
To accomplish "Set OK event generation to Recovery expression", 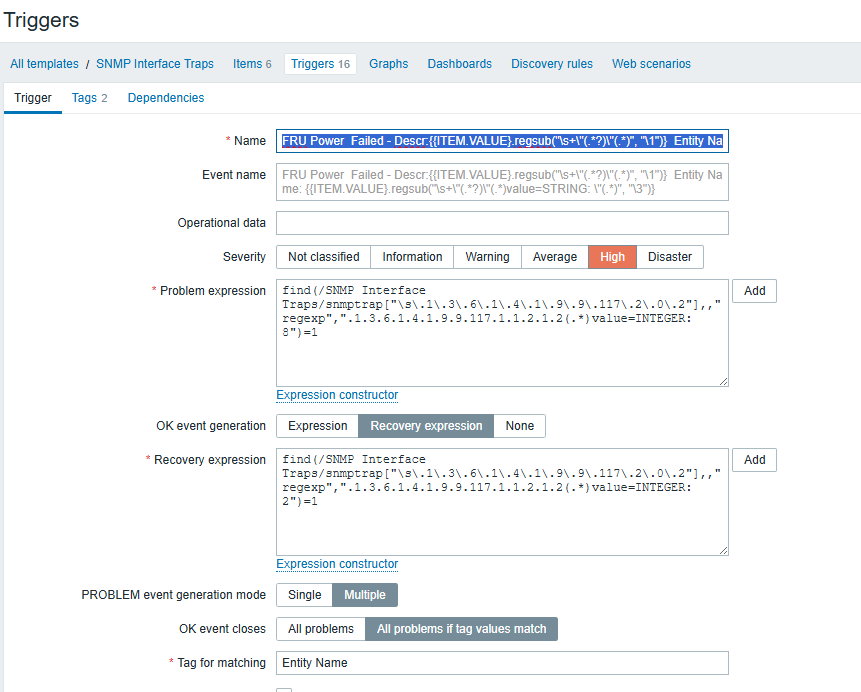I will [426, 426].
